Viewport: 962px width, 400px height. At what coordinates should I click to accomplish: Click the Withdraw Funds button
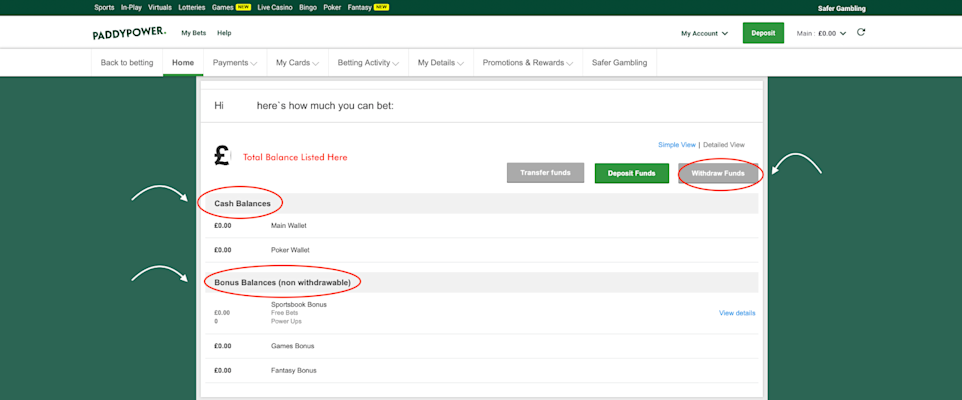click(718, 174)
